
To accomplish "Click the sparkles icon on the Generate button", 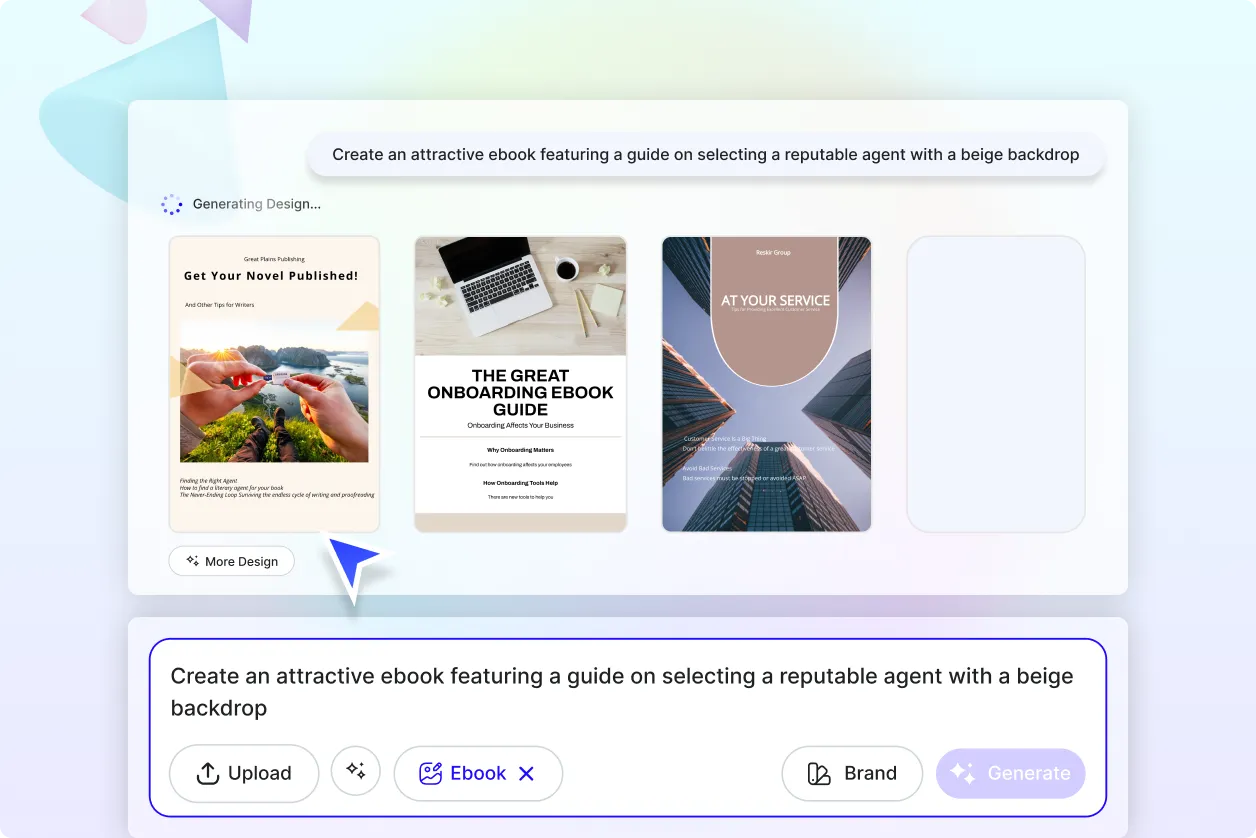I will click(962, 773).
